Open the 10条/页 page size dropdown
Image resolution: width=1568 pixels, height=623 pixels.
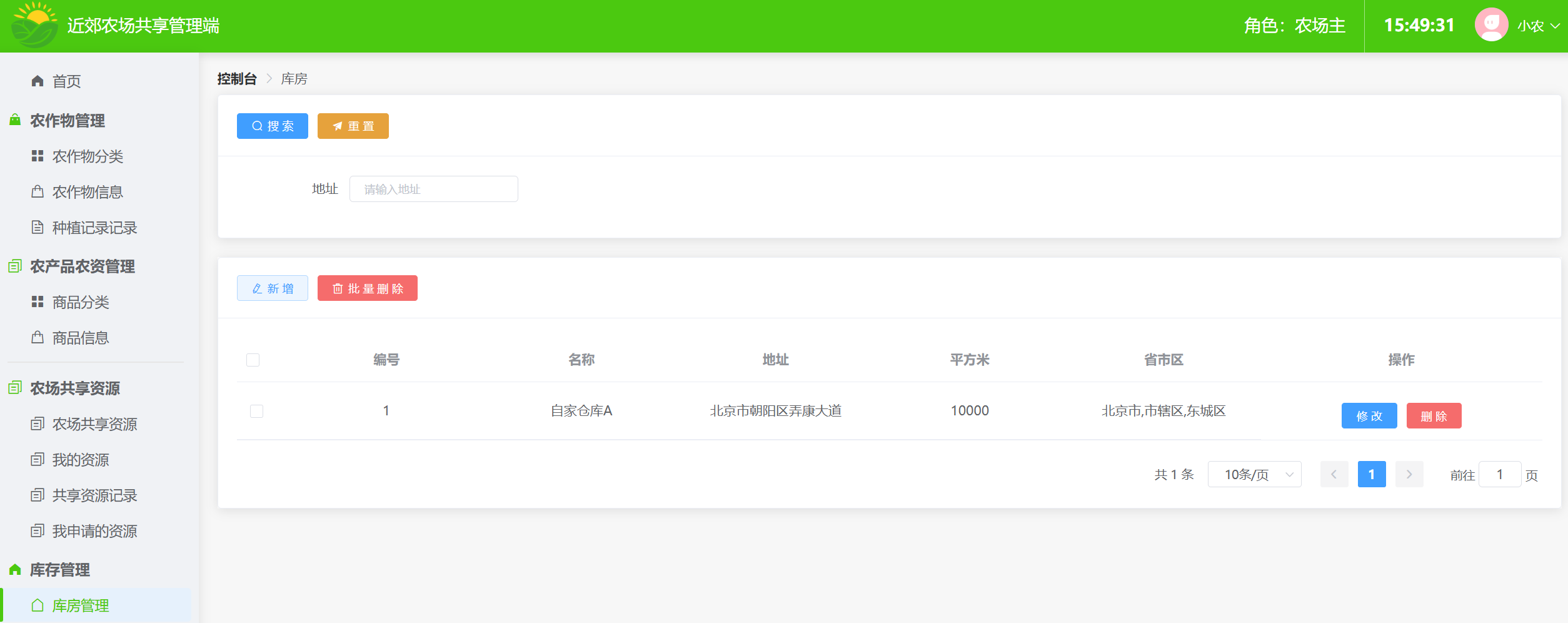click(1254, 474)
